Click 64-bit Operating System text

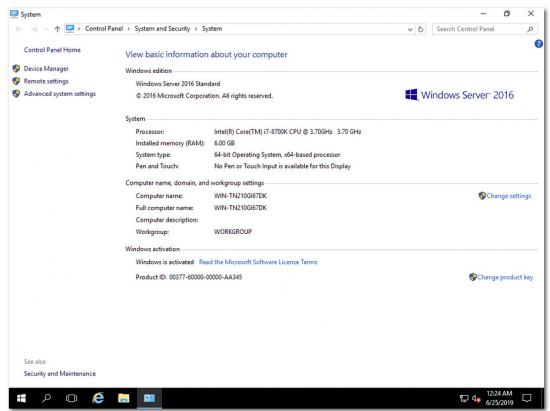[277, 155]
